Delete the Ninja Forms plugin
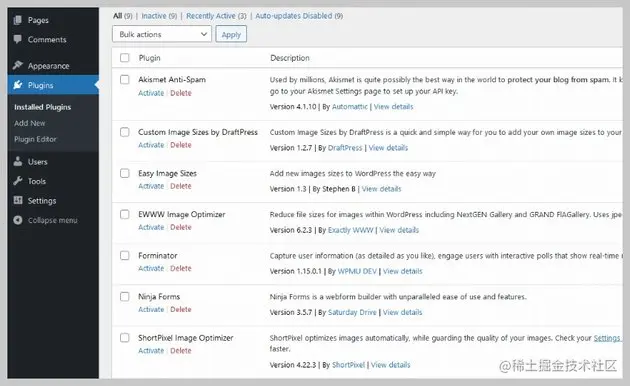630x386 pixels. 181,309
